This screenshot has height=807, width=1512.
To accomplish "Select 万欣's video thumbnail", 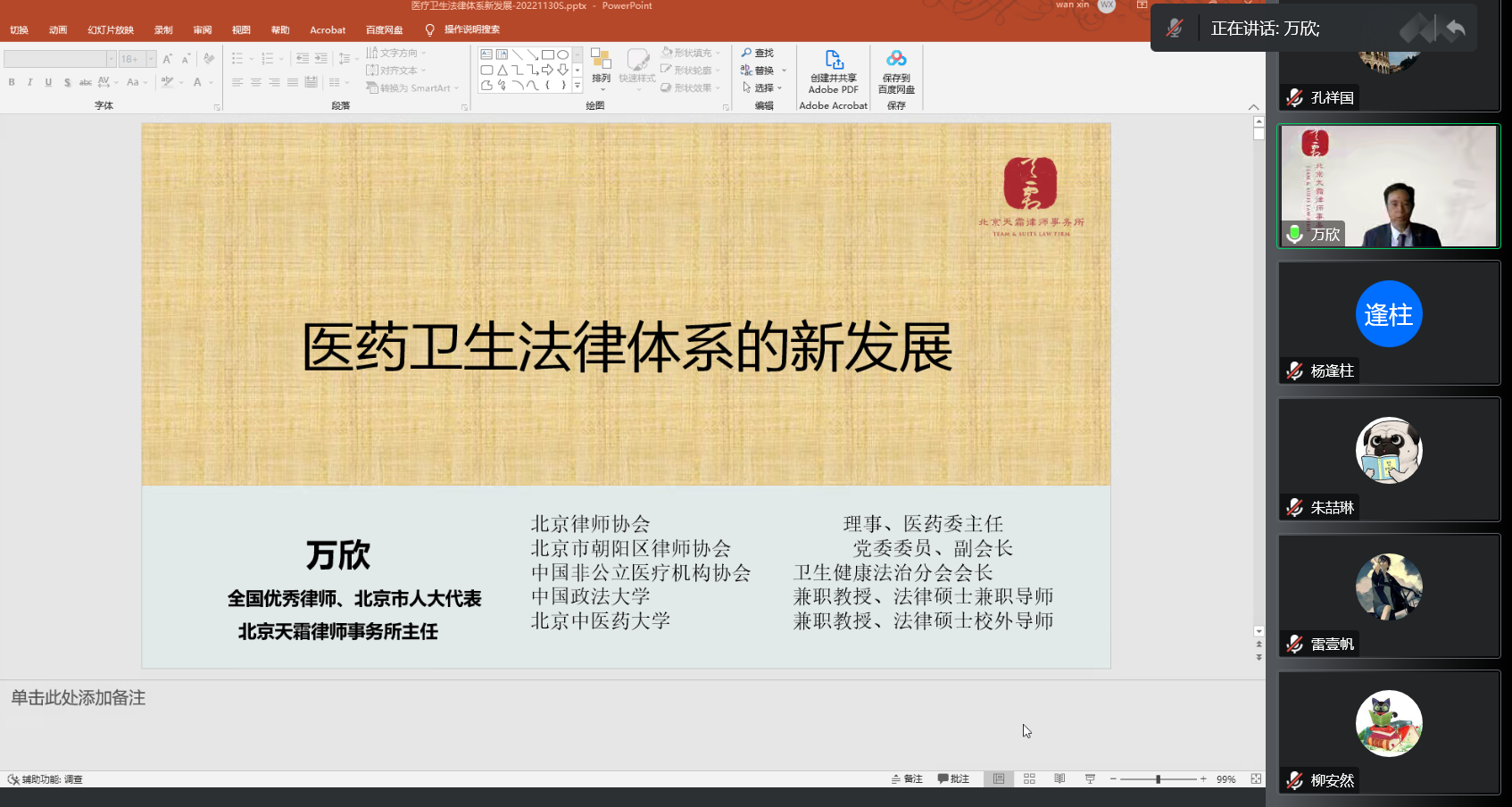I will click(1388, 186).
